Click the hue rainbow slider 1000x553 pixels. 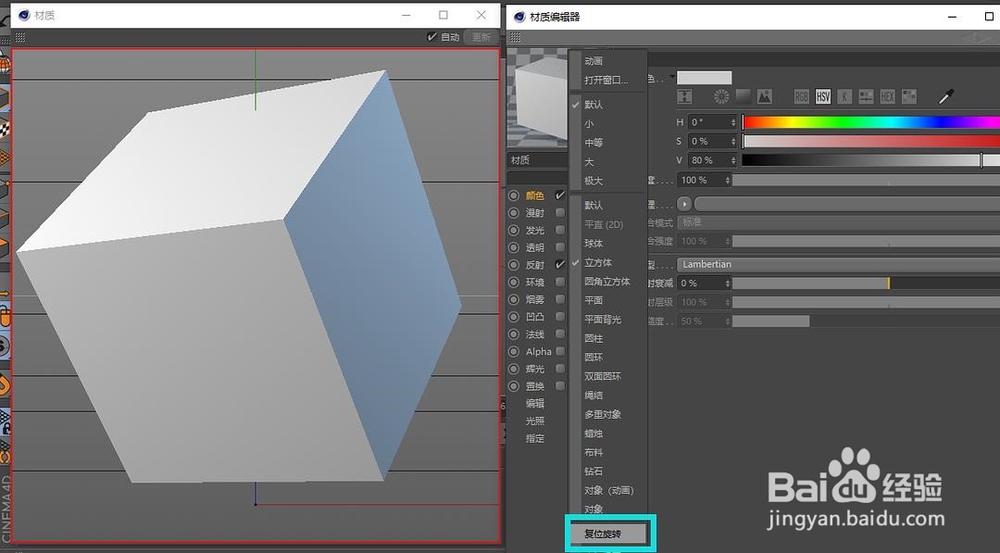tap(871, 122)
